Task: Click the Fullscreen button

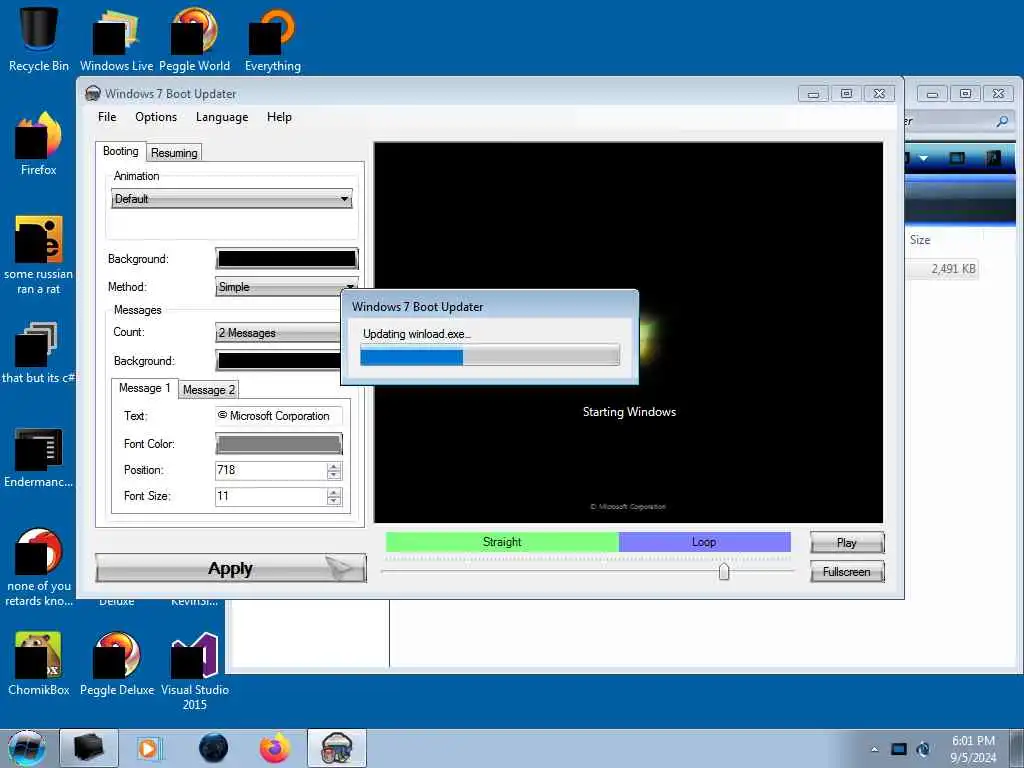Action: coord(847,571)
